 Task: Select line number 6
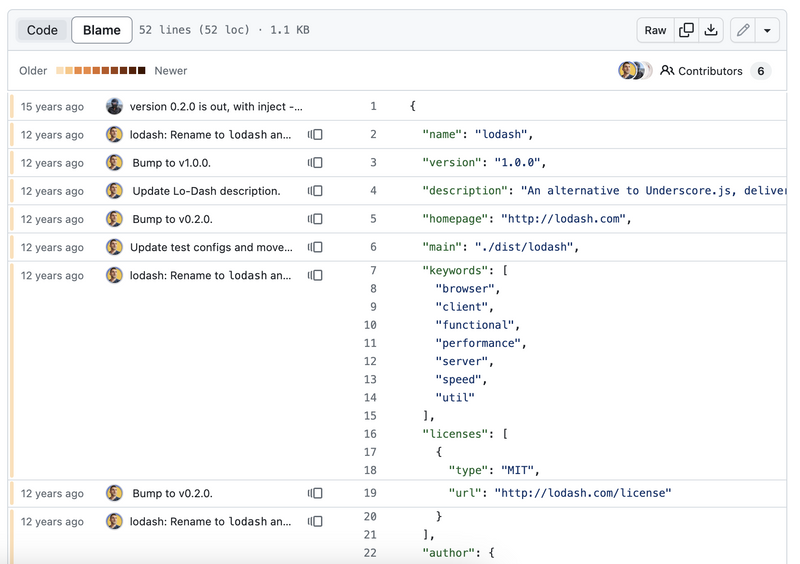[373, 247]
